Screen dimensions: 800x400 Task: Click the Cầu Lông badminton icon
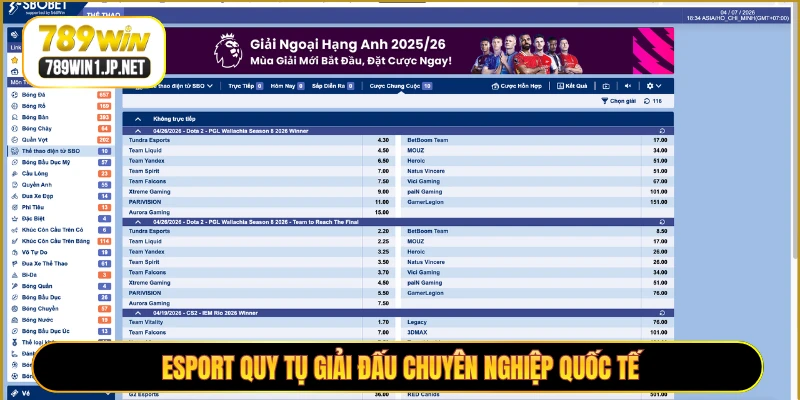coord(13,173)
